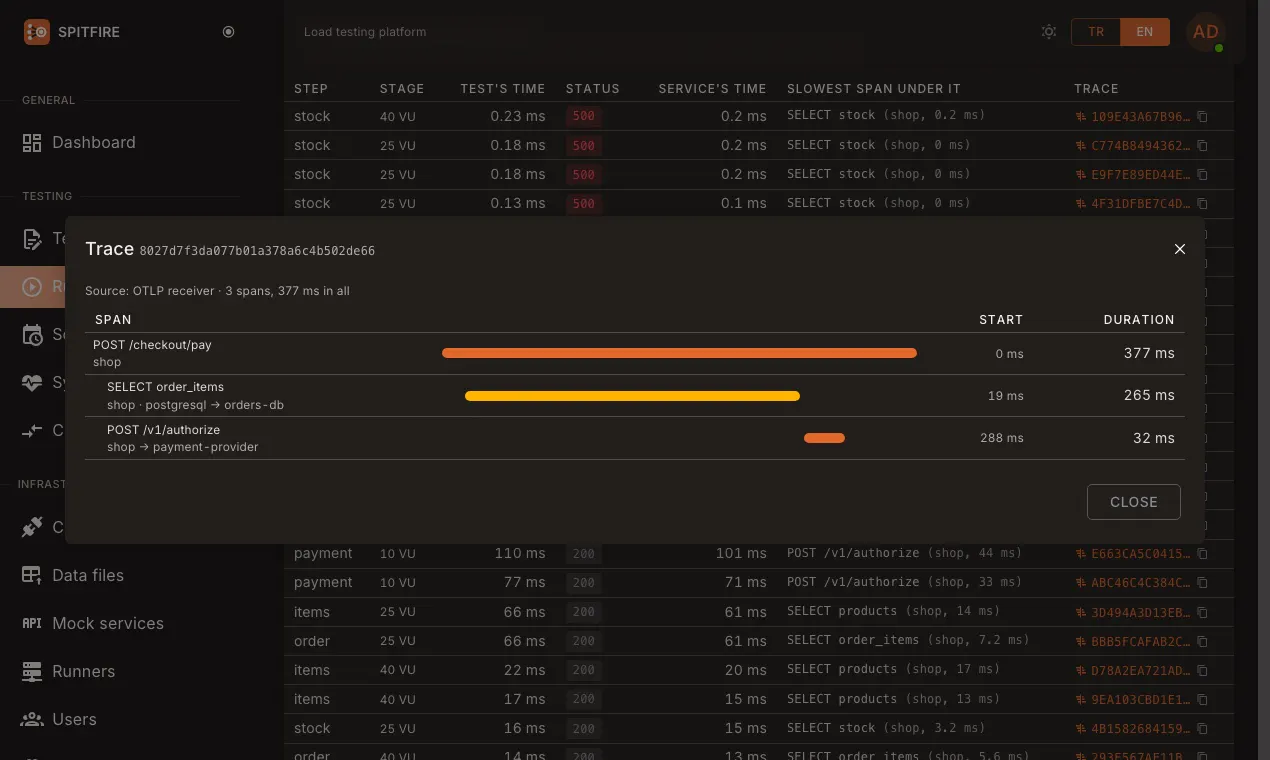The width and height of the screenshot is (1270, 760).
Task: Select the POST /checkout/pay span timeline bar
Action: (679, 353)
